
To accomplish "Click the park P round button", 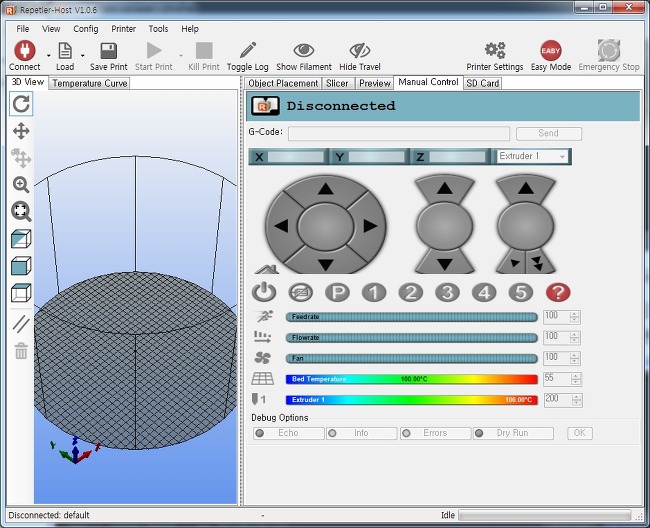I will coord(337,293).
